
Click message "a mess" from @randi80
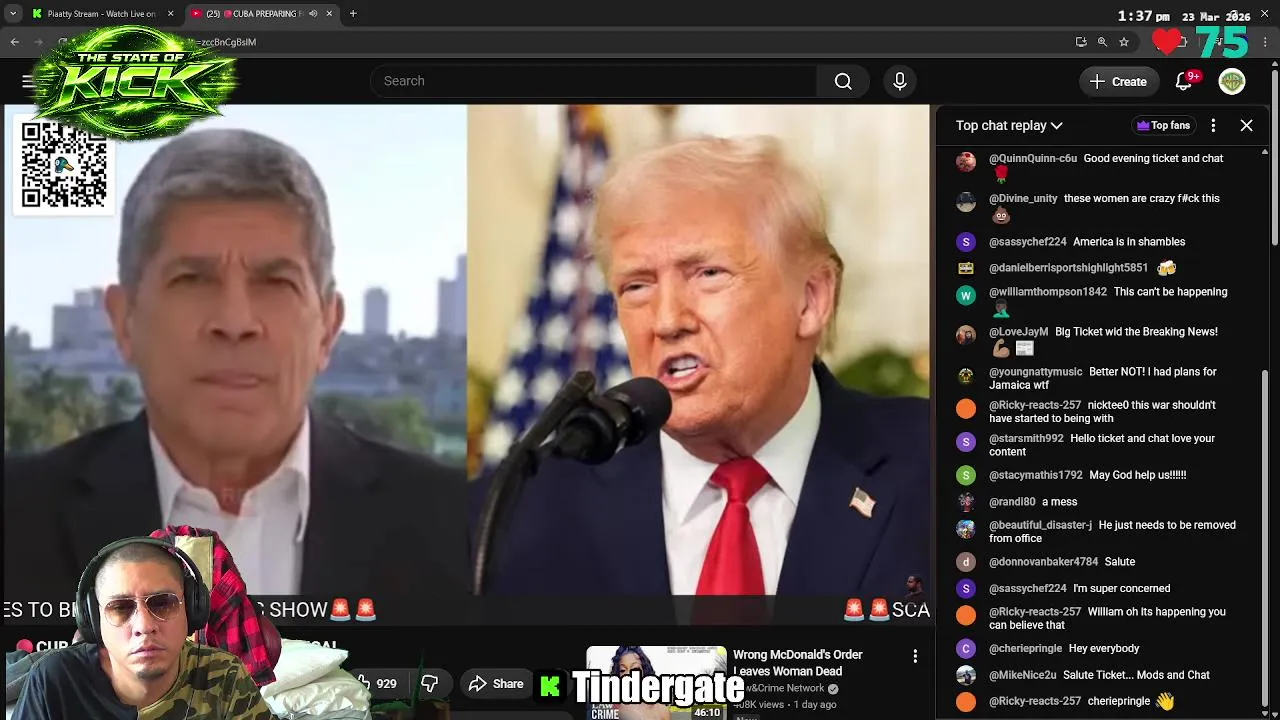(1059, 501)
